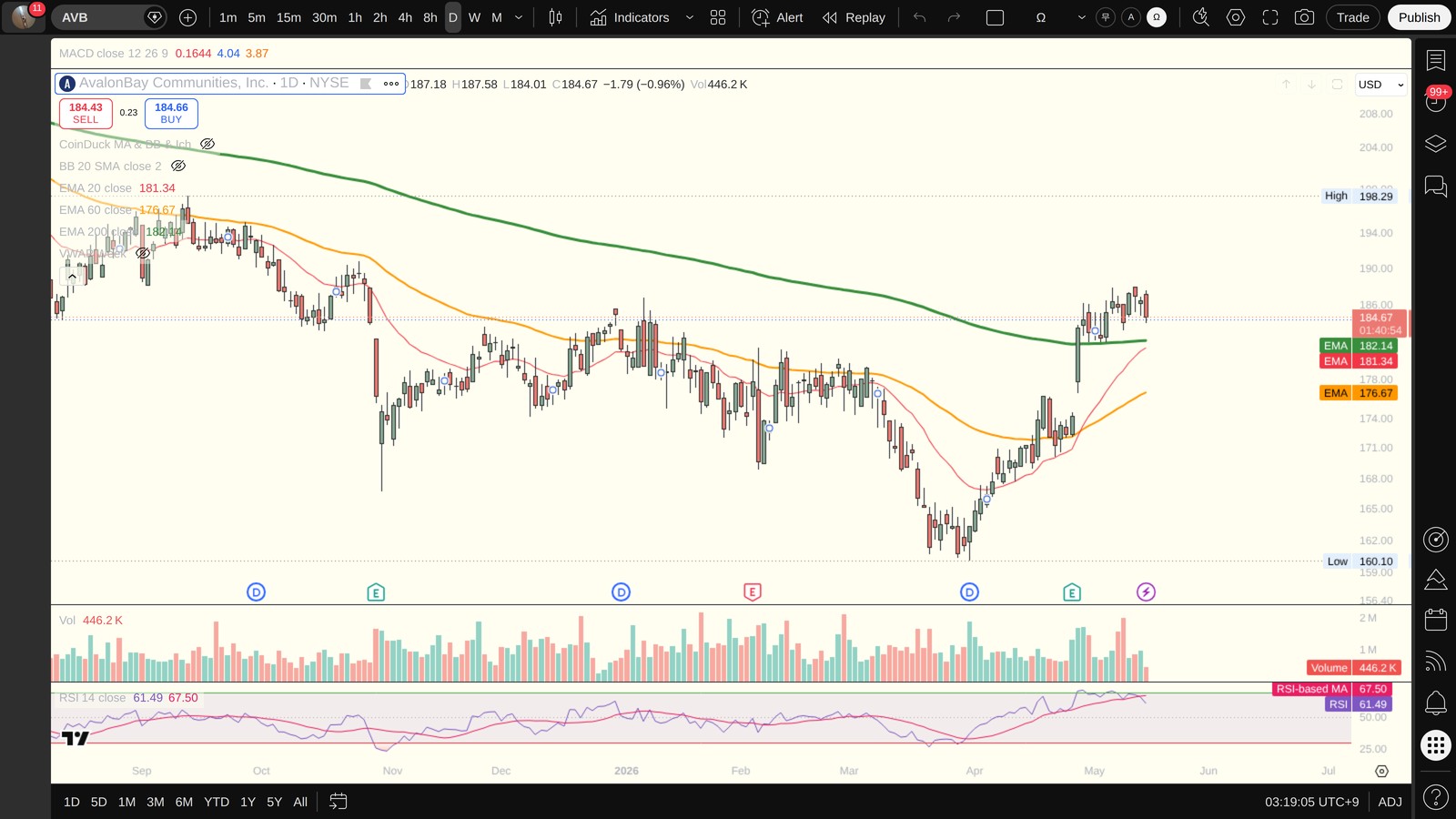
Task: Open the Trade panel button
Action: [1352, 17]
